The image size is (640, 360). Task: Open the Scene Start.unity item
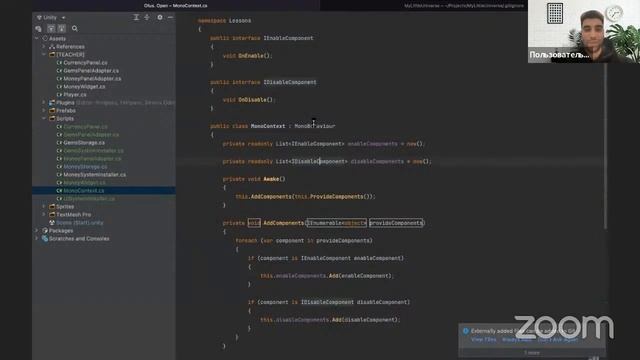pos(80,222)
